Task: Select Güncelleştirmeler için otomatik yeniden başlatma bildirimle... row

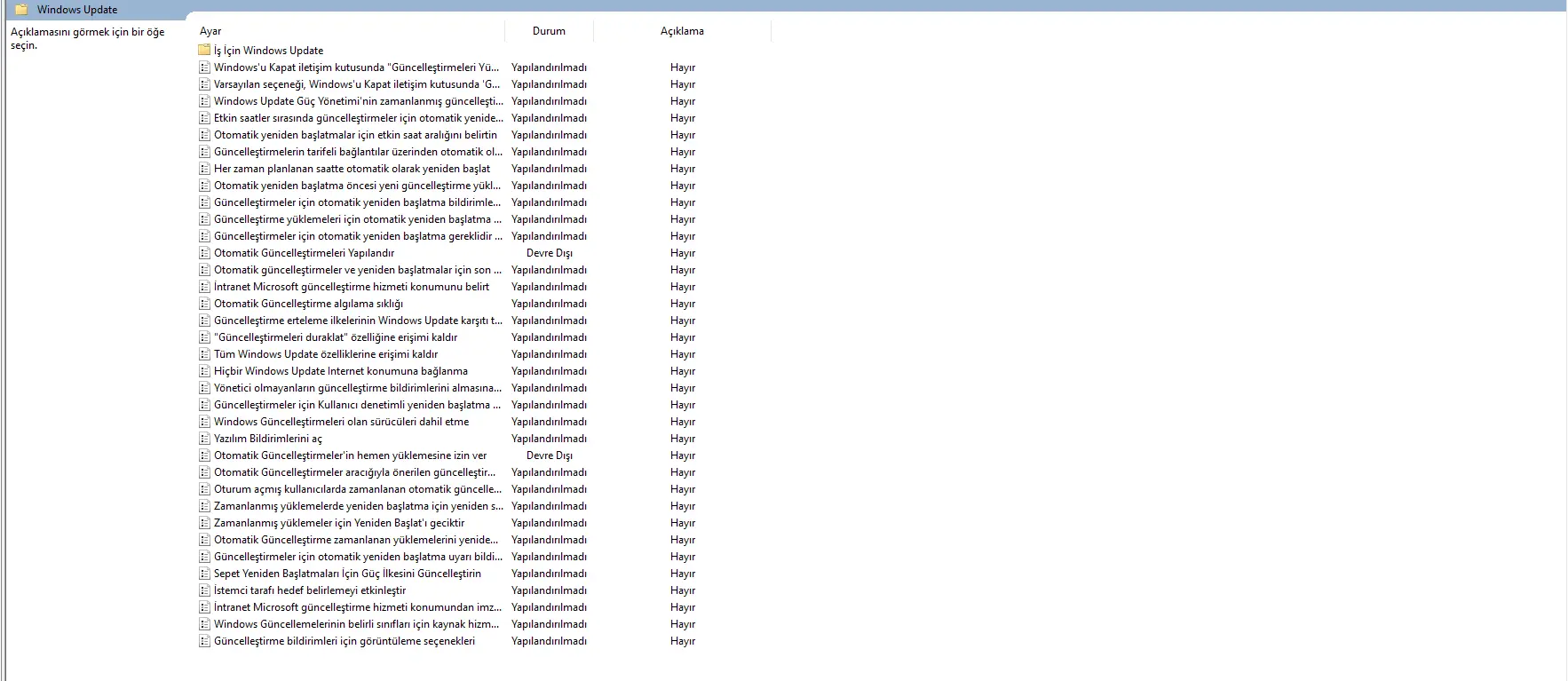Action: [357, 202]
